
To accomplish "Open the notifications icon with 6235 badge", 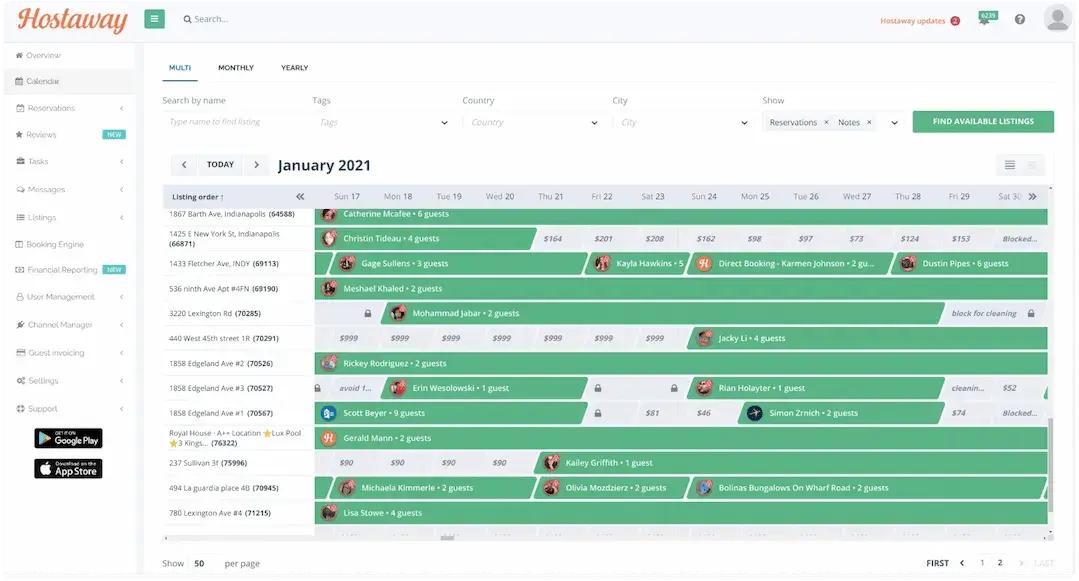I will (x=985, y=20).
